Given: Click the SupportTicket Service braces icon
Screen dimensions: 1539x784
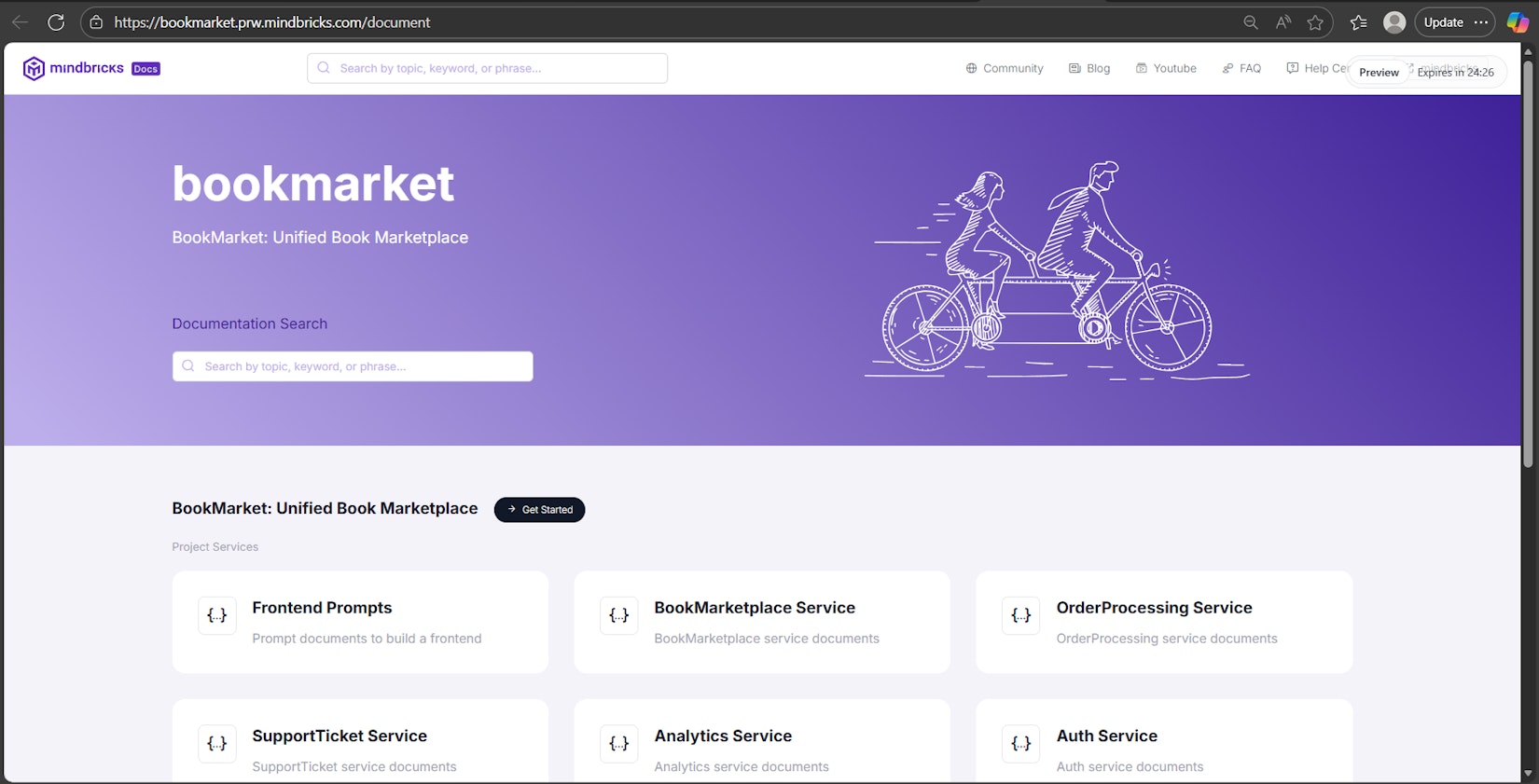Looking at the screenshot, I should click(x=217, y=744).
